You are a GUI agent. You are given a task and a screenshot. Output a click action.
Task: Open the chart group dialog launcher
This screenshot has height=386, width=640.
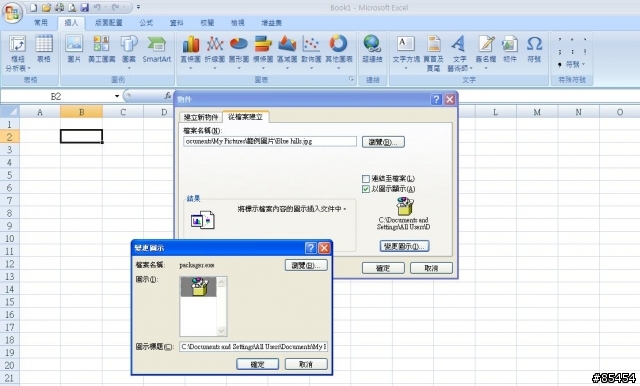(x=351, y=79)
